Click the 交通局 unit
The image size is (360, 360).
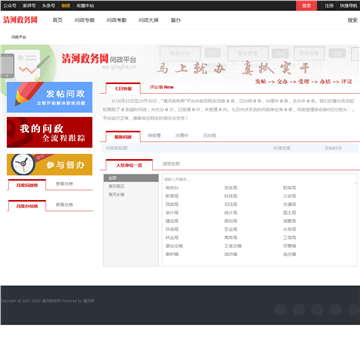pyautogui.click(x=289, y=204)
